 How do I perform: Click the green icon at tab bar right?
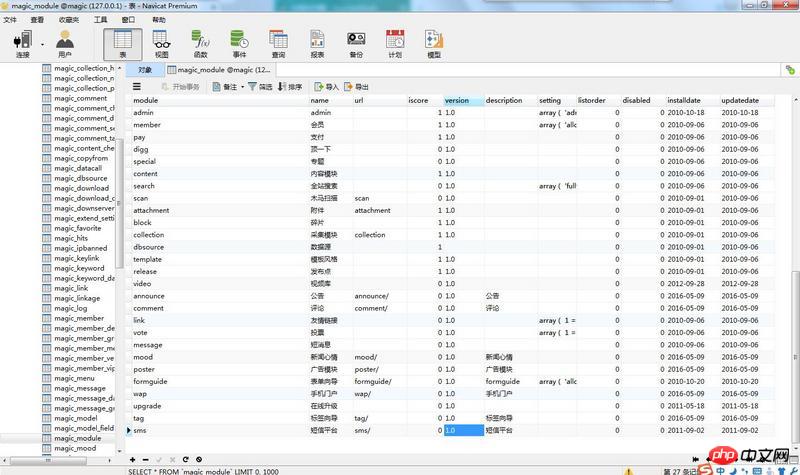(790, 70)
